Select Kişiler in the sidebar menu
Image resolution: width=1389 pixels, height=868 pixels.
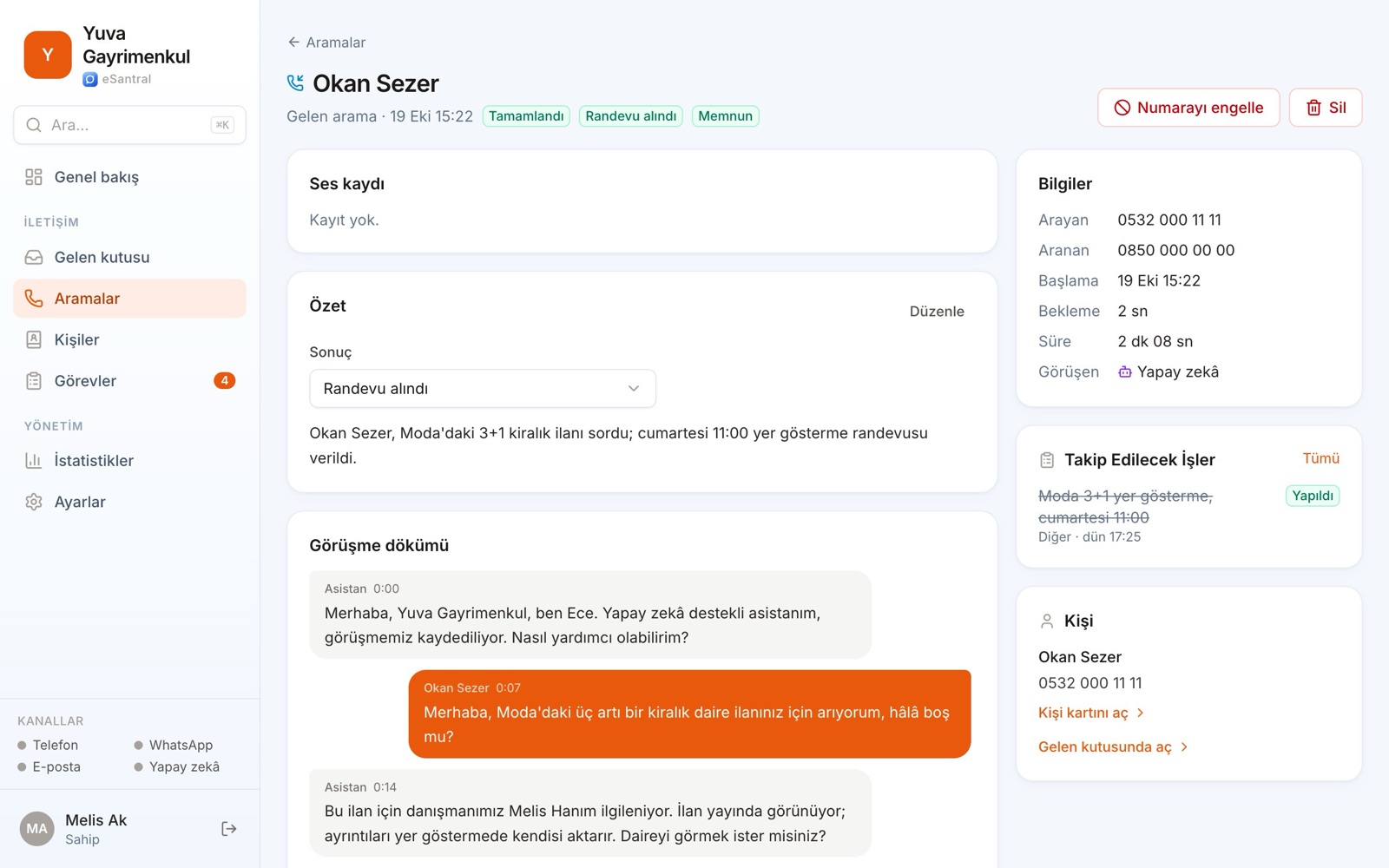[129, 339]
